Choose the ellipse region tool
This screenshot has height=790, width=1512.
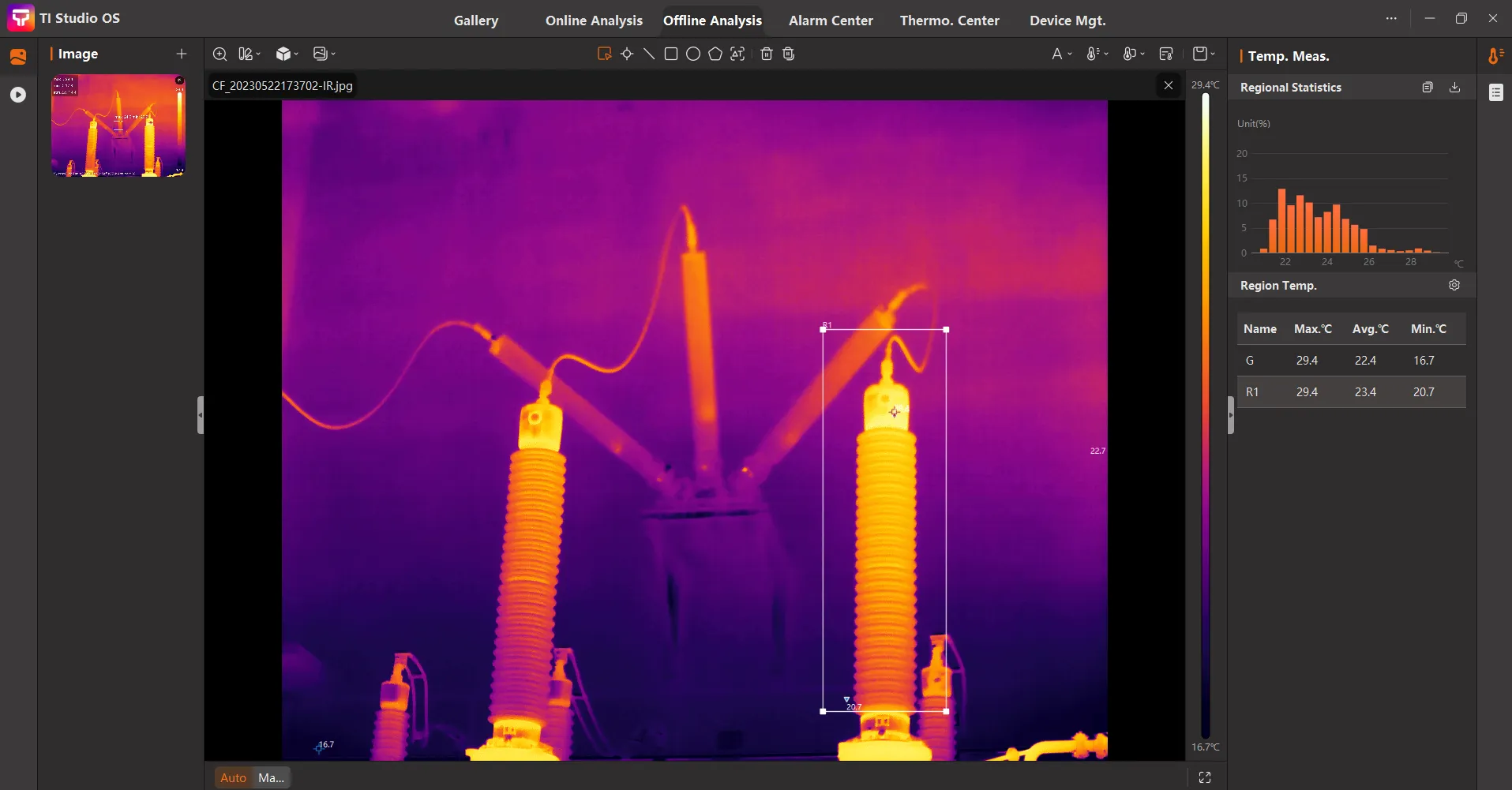(x=693, y=54)
